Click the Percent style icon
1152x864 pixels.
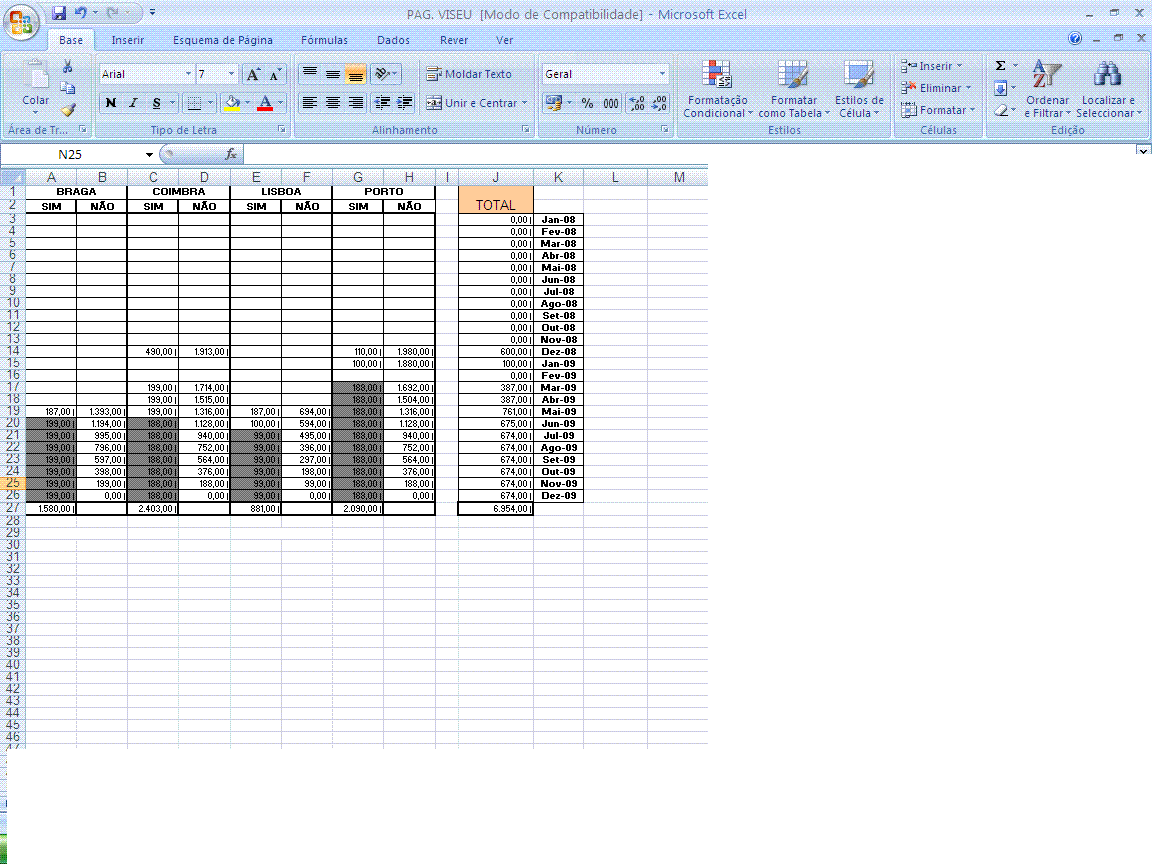pos(587,103)
